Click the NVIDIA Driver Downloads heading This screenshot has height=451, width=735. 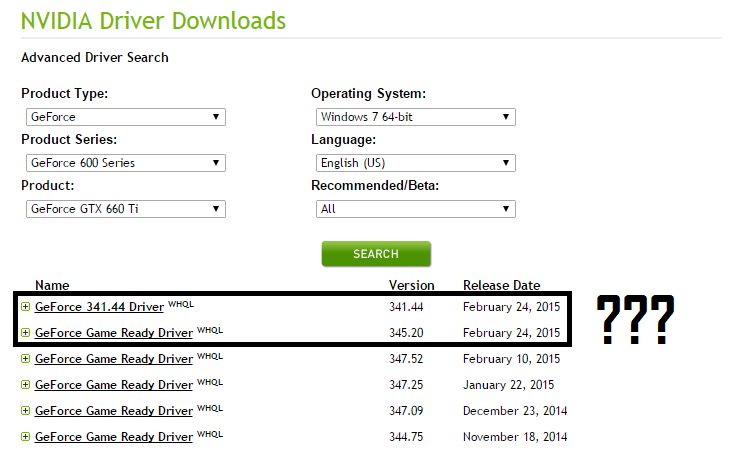pos(153,21)
